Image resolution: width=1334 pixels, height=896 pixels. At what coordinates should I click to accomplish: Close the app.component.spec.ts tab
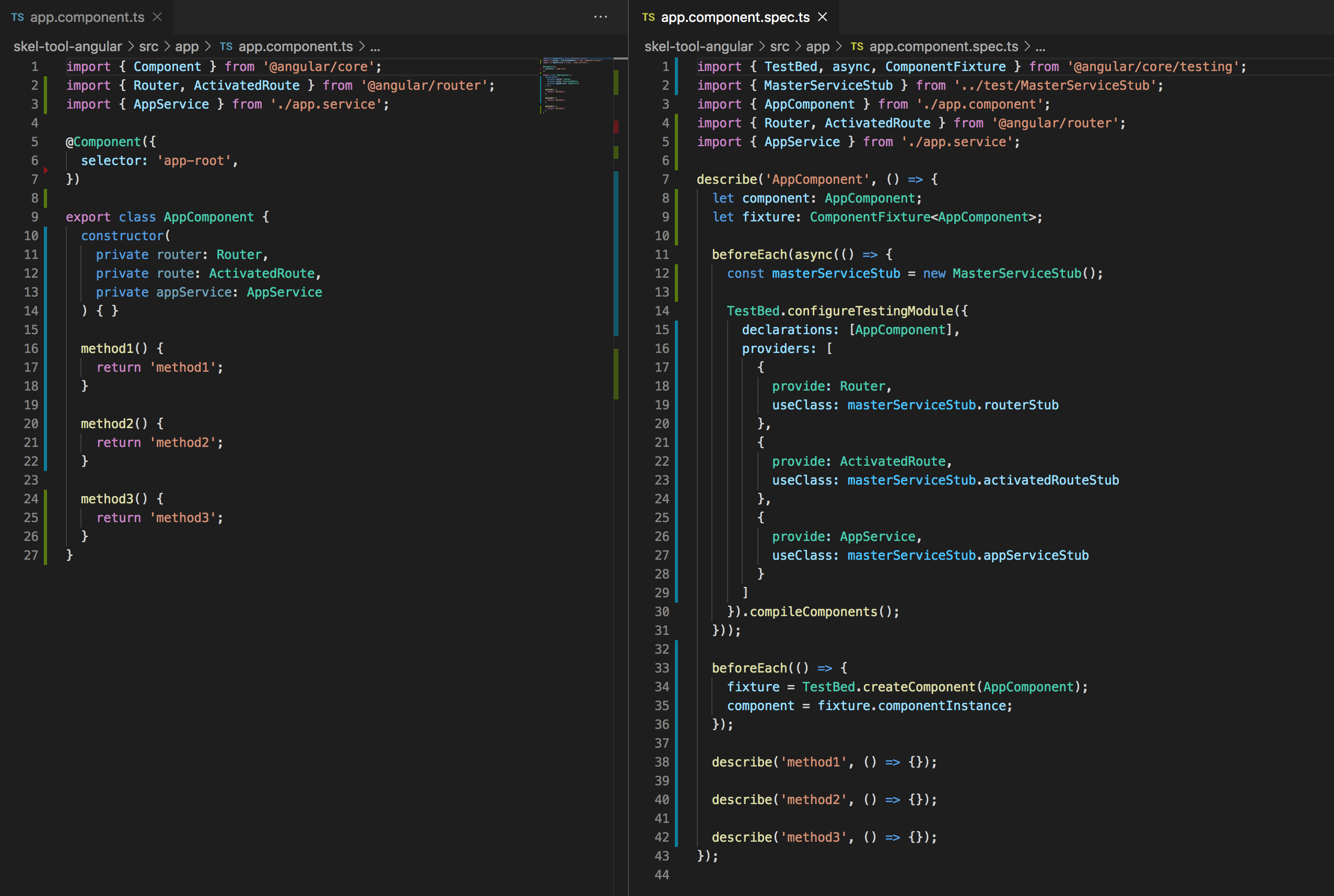[x=823, y=17]
